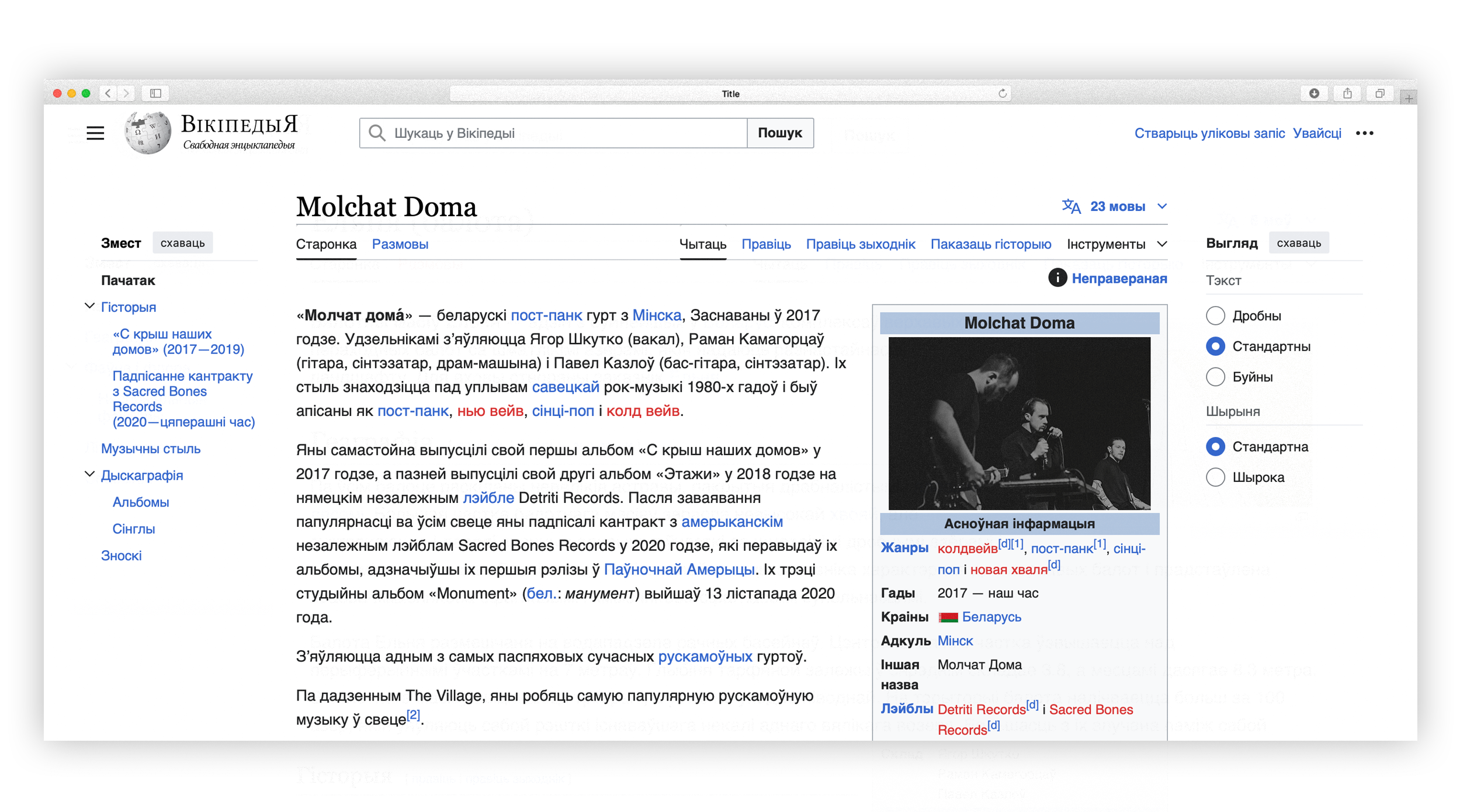Follow the савецкай link

[566, 387]
